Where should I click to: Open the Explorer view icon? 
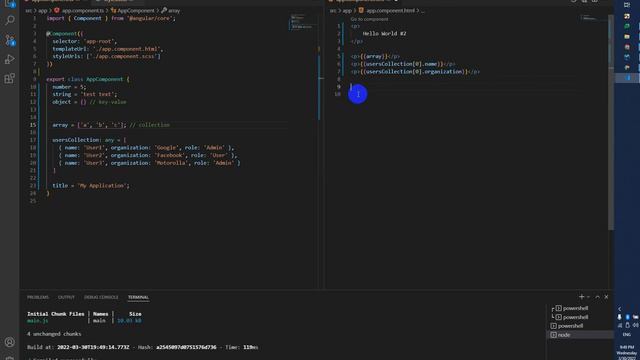(9, 3)
